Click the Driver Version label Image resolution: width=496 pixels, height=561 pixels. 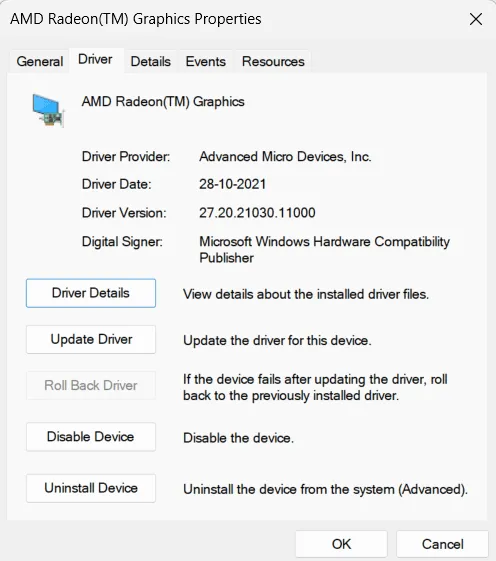[x=124, y=213]
